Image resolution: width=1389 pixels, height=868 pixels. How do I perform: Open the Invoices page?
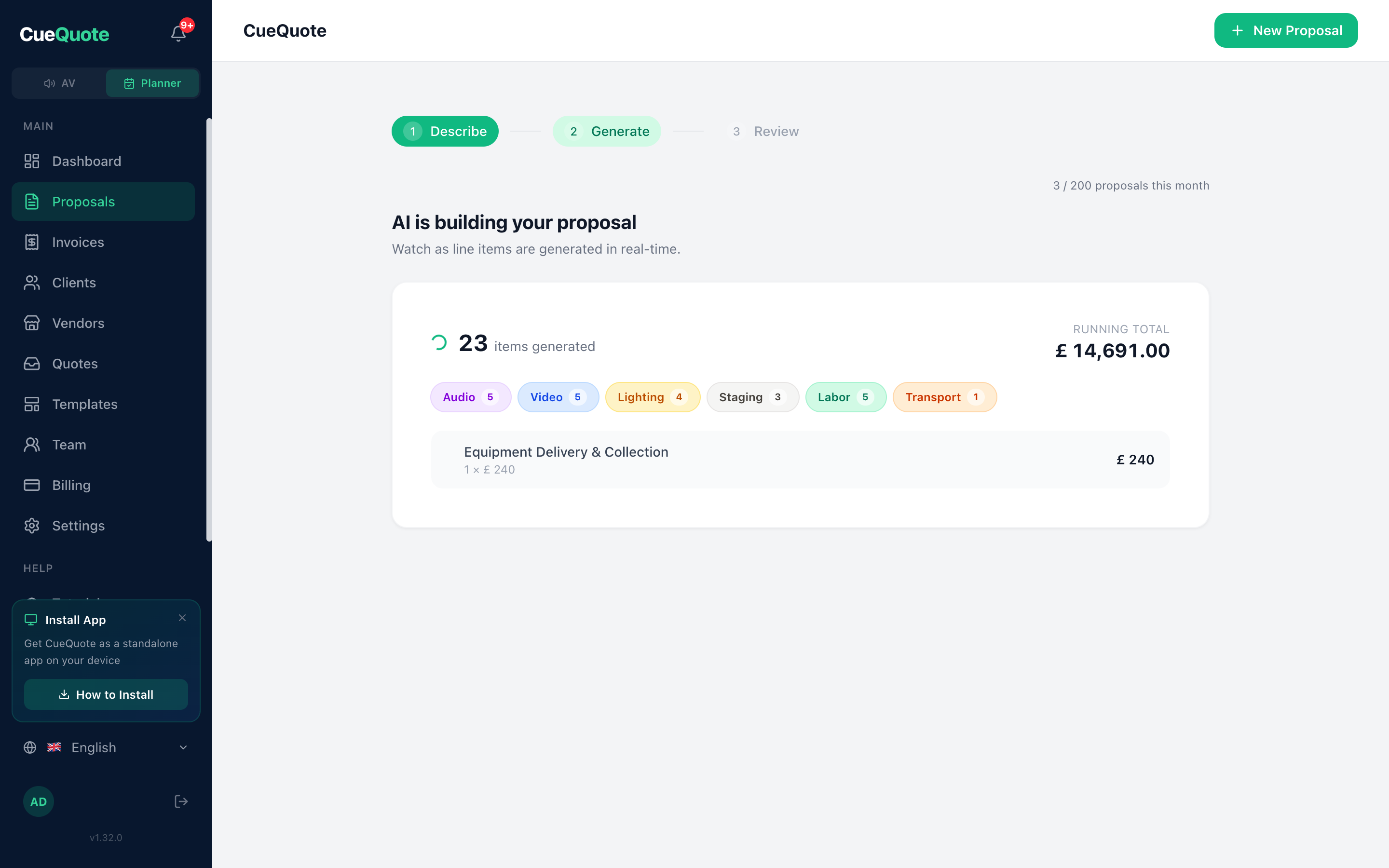(x=103, y=242)
